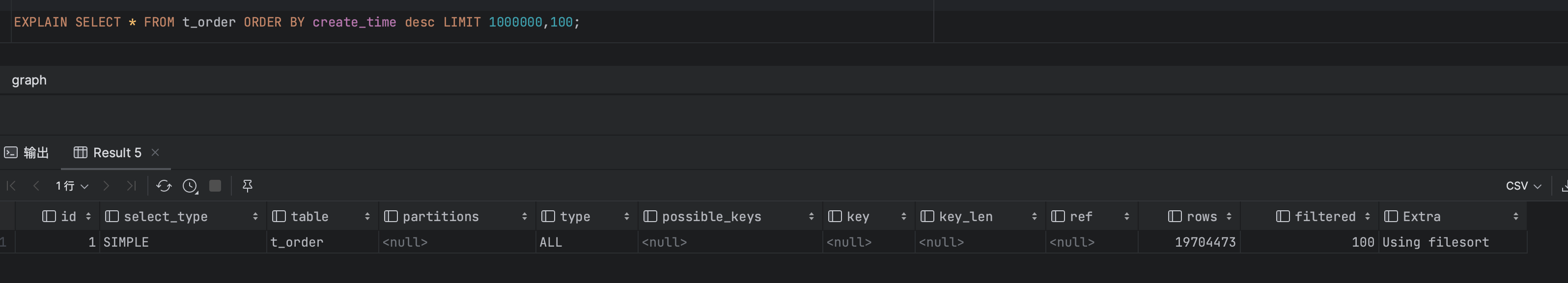Switch to the 输出 output tab
This screenshot has width=1568, height=283.
[x=27, y=153]
